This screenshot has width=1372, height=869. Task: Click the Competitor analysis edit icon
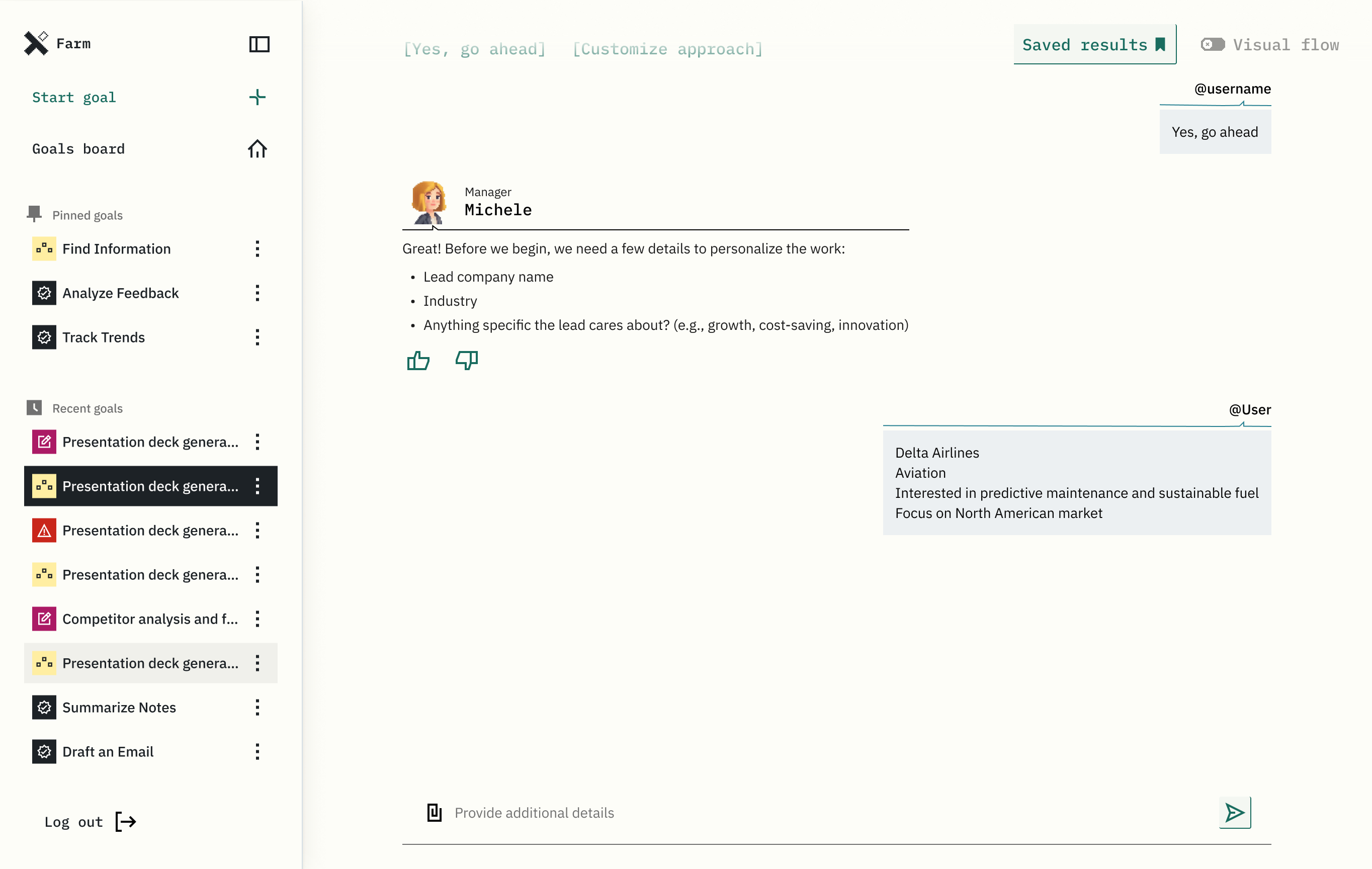click(x=44, y=619)
